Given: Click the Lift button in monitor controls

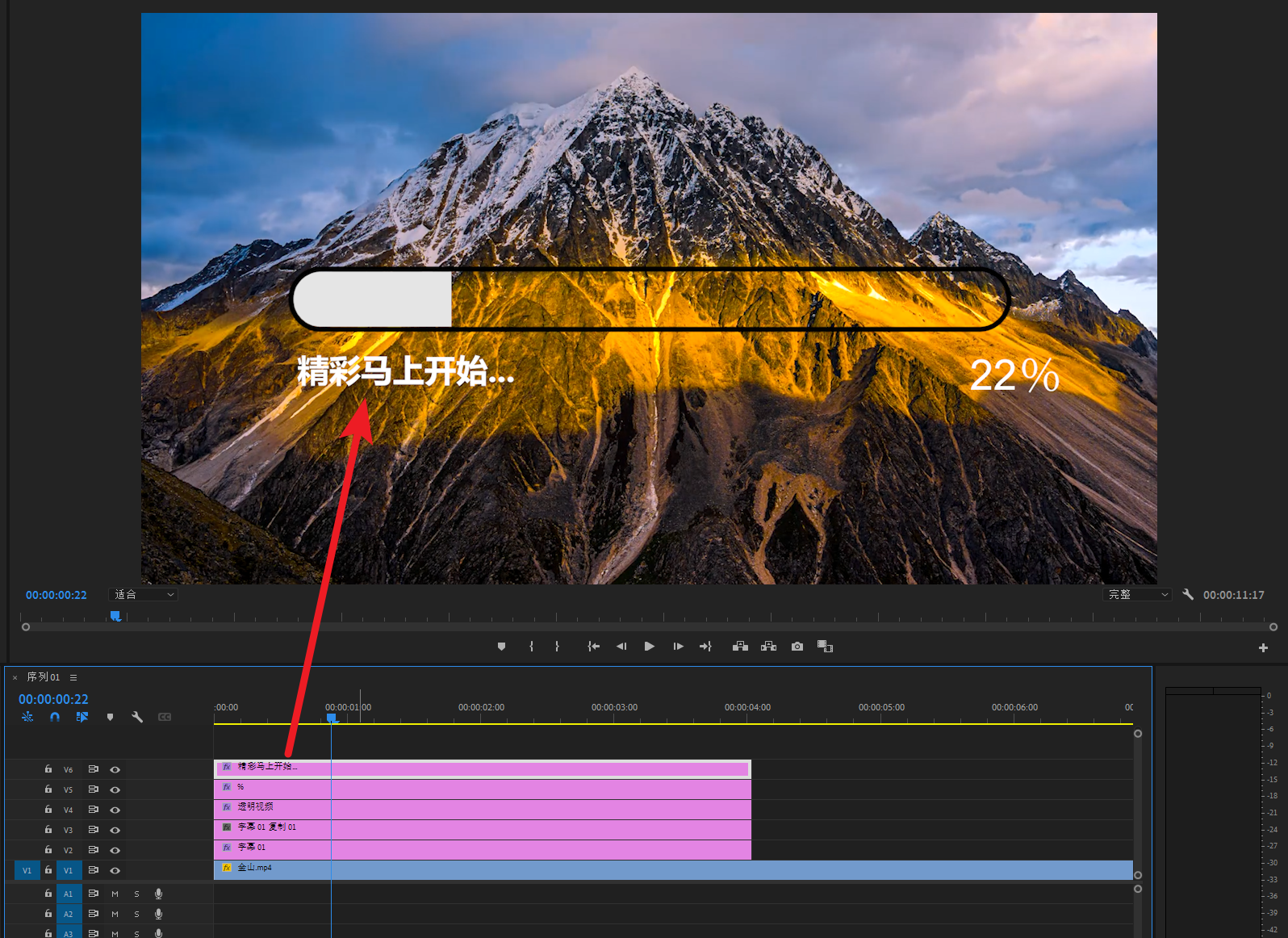Looking at the screenshot, I should click(x=740, y=647).
